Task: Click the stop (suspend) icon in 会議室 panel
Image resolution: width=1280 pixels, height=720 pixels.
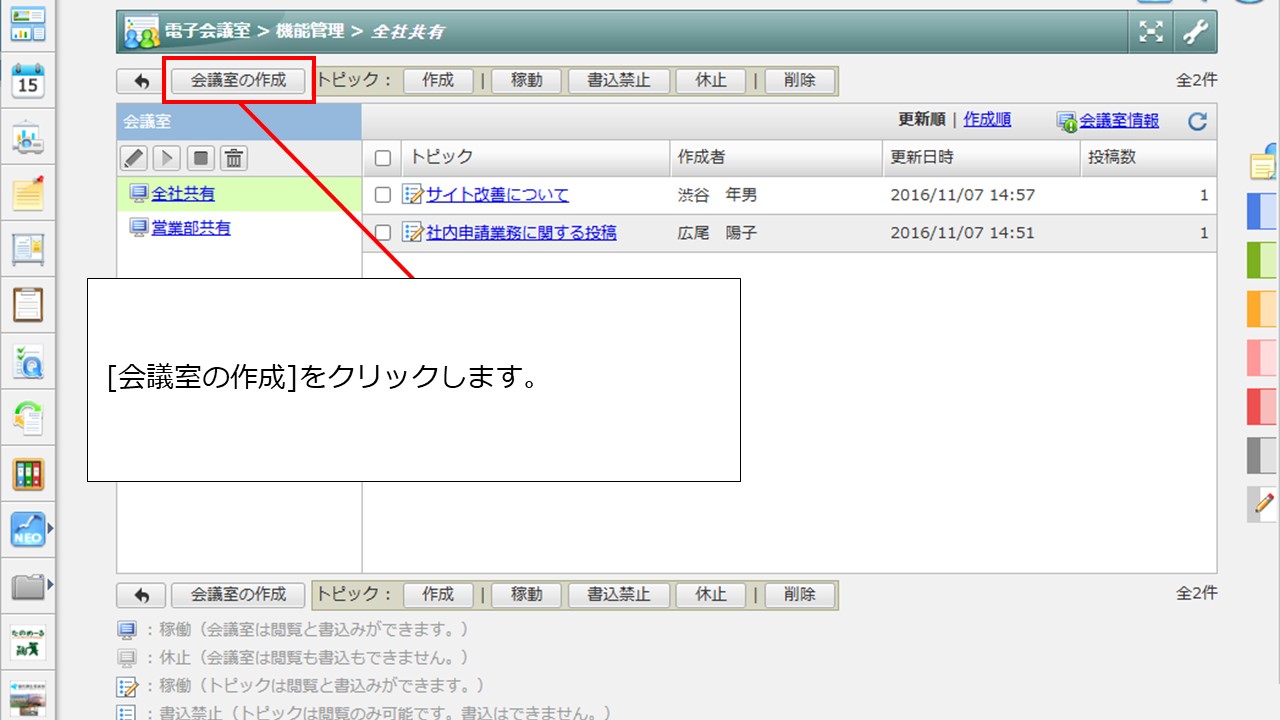Action: [x=200, y=158]
